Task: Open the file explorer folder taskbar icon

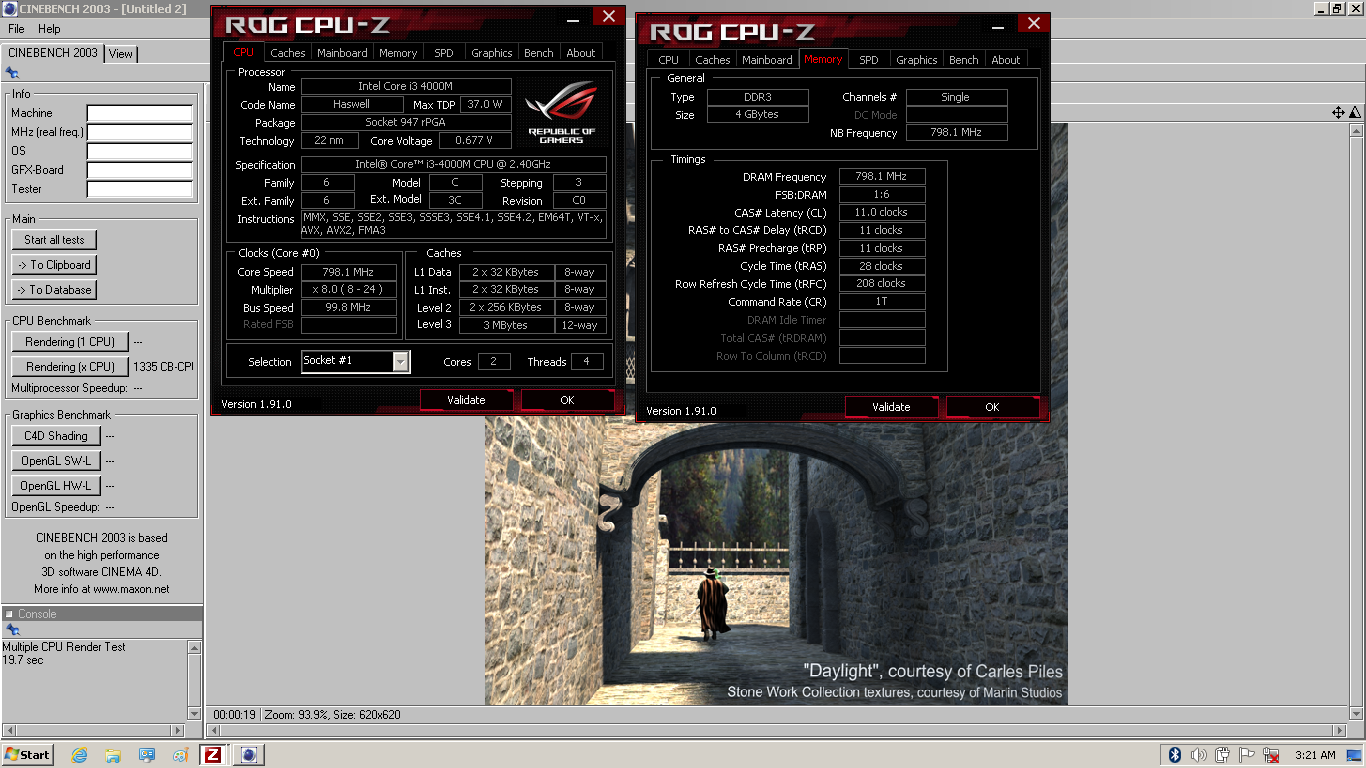Action: point(113,755)
